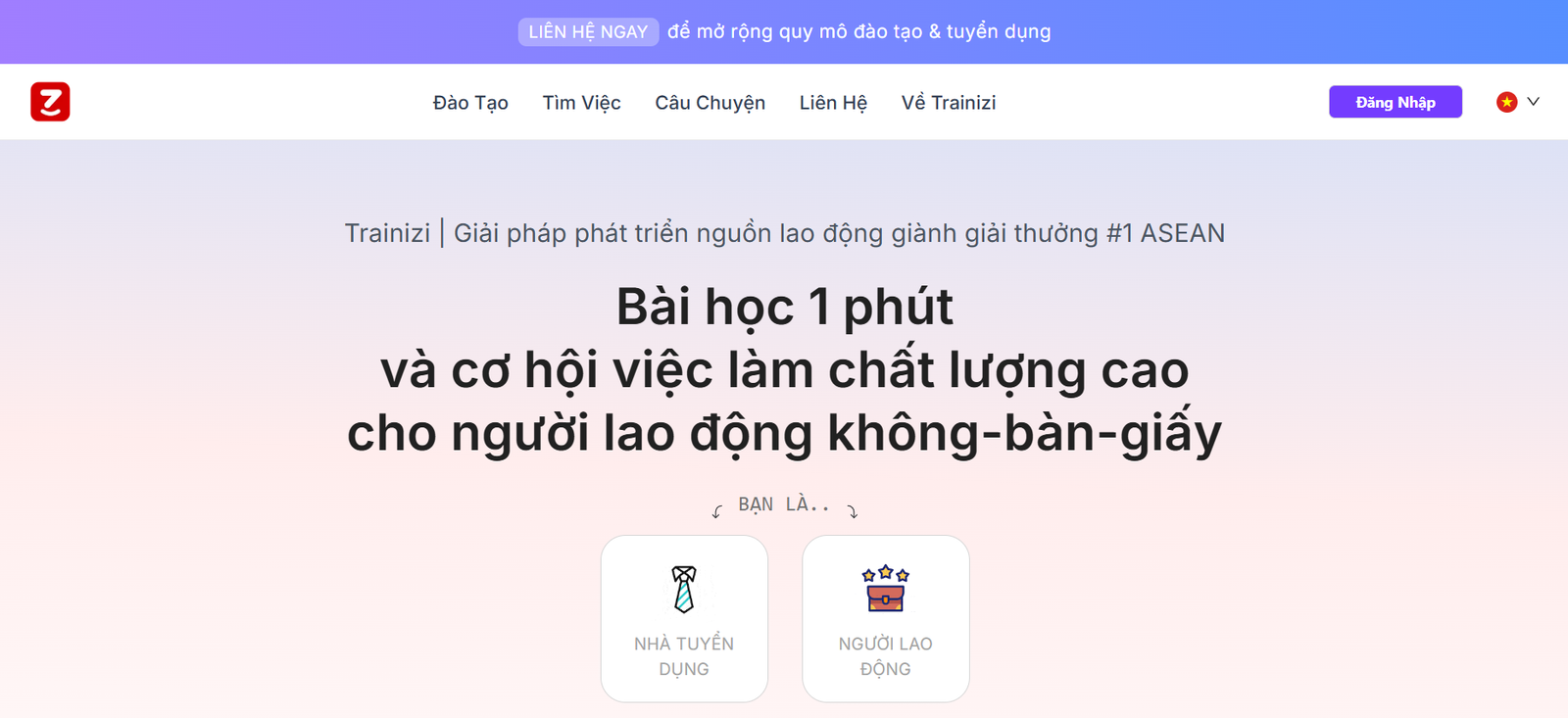The width and height of the screenshot is (1568, 718).
Task: Click the LIÊN HỆ NGAY banner button
Action: (588, 31)
